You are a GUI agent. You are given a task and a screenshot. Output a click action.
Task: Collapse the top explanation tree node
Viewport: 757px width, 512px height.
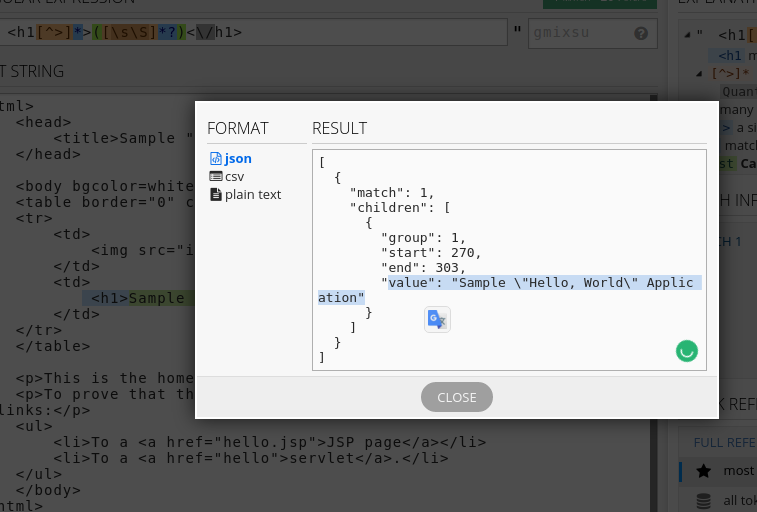pos(687,35)
